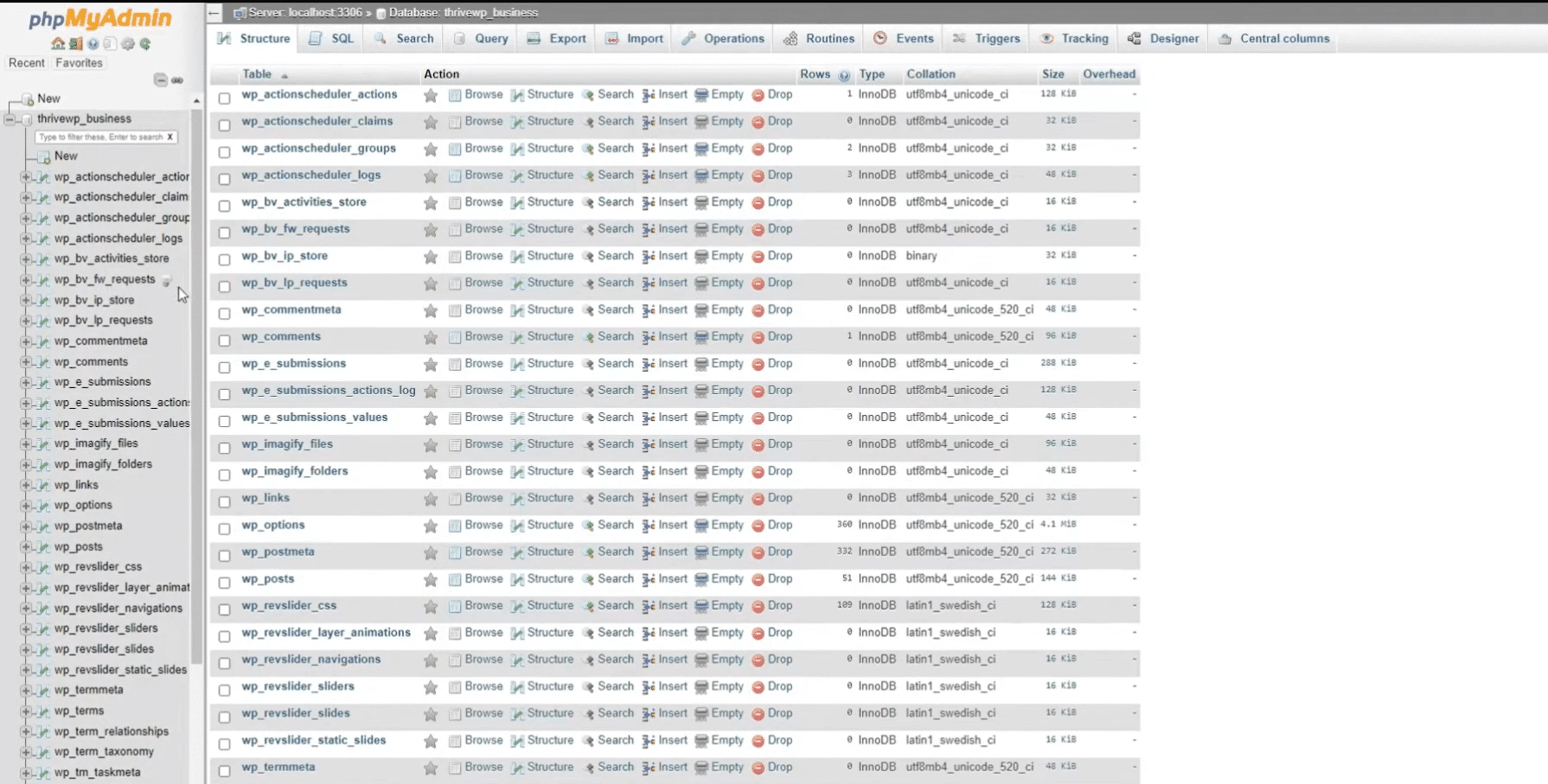Click the table filter search box
The width and height of the screenshot is (1548, 784).
pyautogui.click(x=104, y=137)
